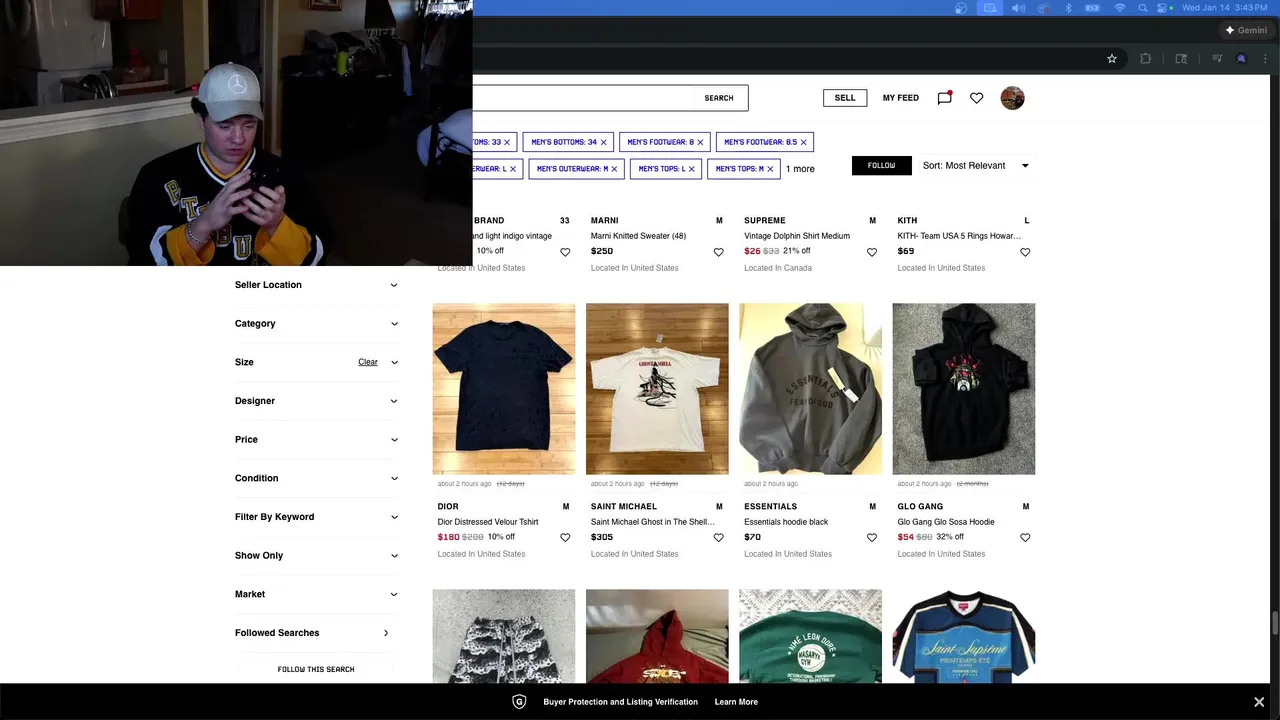Image resolution: width=1280 pixels, height=720 pixels.
Task: Remove Men's Footwear: 8 filter
Action: (x=700, y=142)
